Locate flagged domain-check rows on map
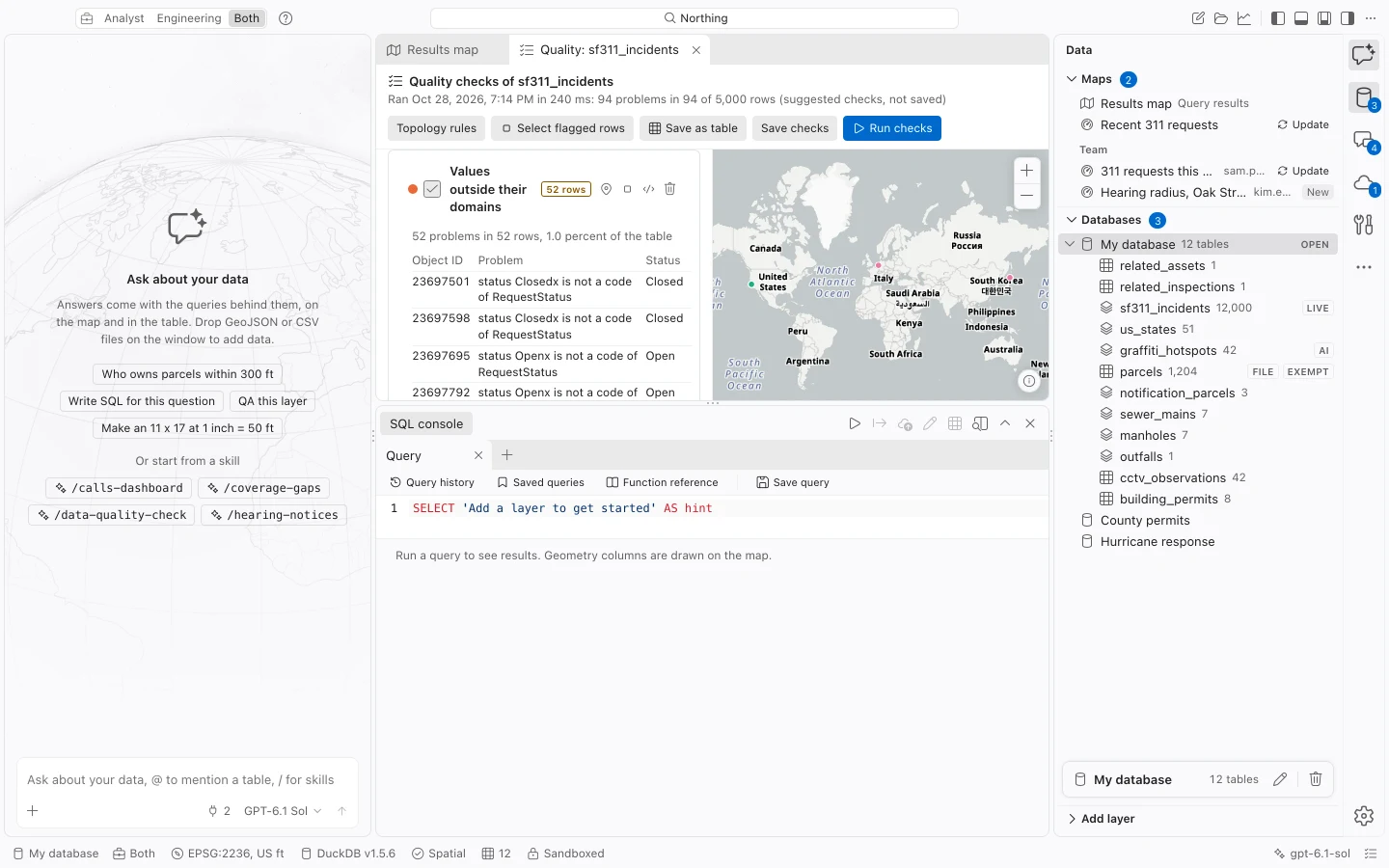This screenshot has width=1389, height=868. point(607,189)
